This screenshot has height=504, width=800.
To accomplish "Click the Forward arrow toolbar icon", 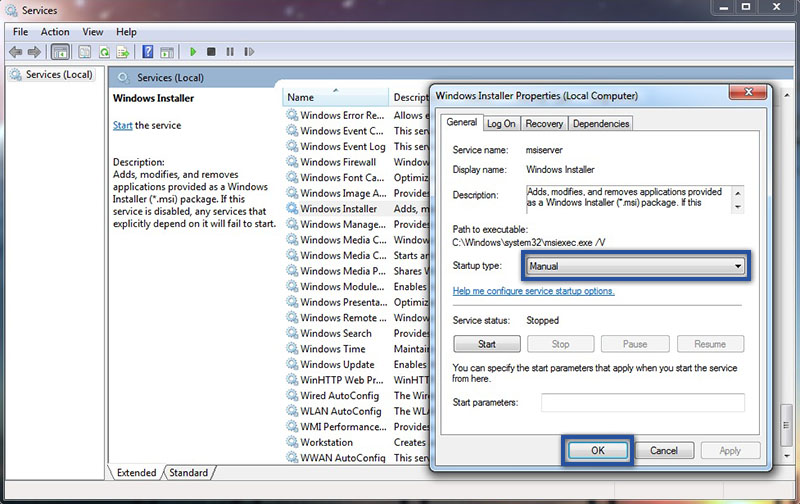I will 34,52.
